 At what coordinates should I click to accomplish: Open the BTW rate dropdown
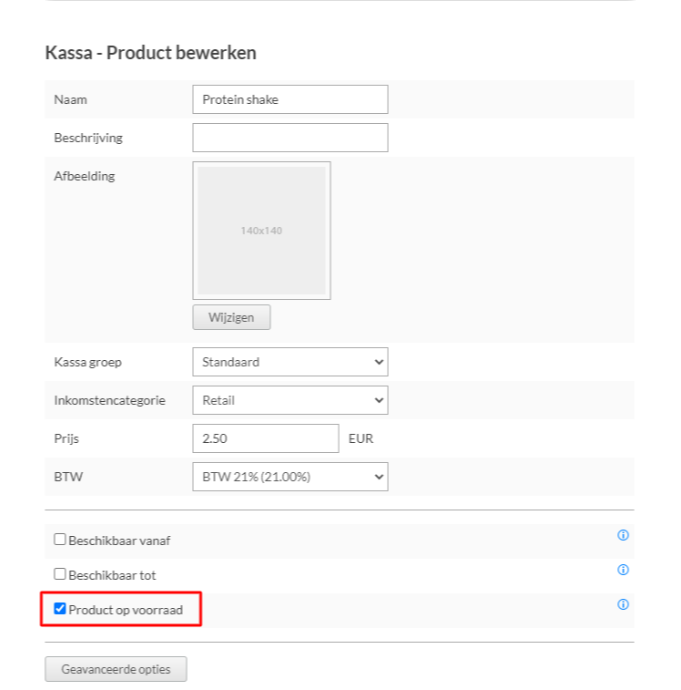pos(290,477)
